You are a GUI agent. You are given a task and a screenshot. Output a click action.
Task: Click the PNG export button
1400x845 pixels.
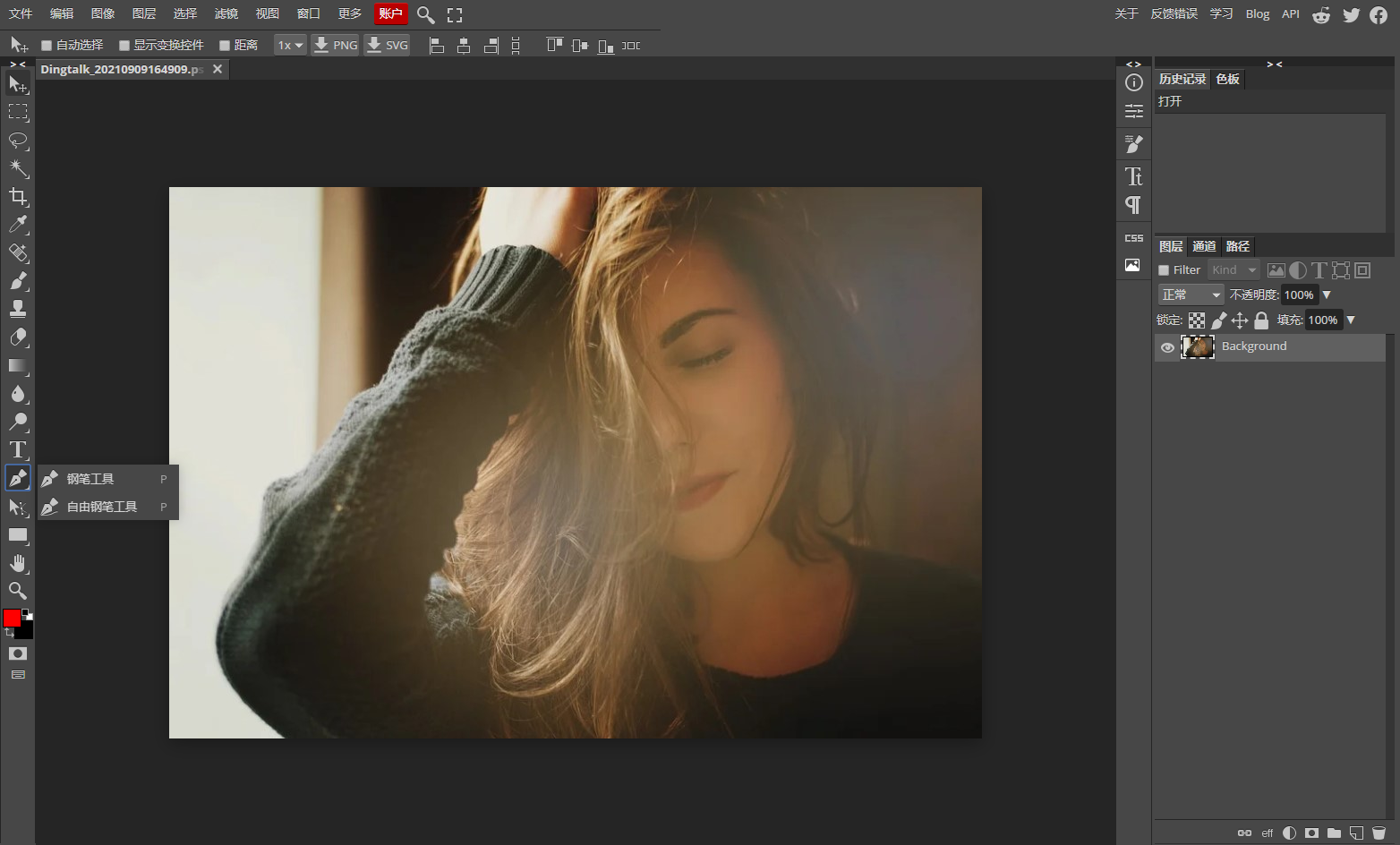(336, 45)
